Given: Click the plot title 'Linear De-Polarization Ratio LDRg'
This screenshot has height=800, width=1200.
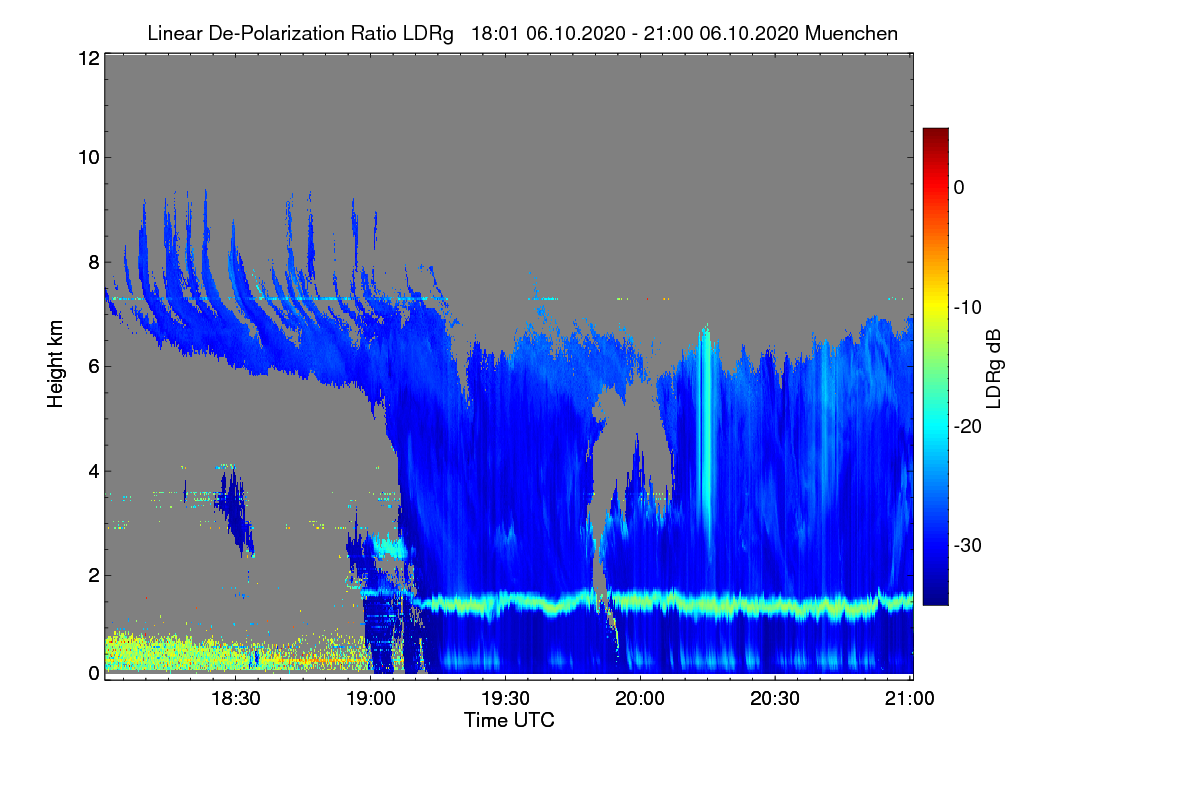Looking at the screenshot, I should point(300,33).
